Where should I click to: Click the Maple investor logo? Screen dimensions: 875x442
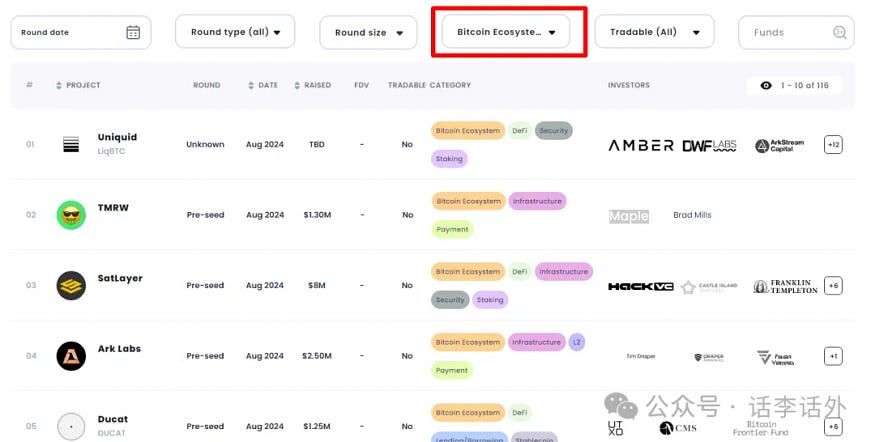pos(629,216)
